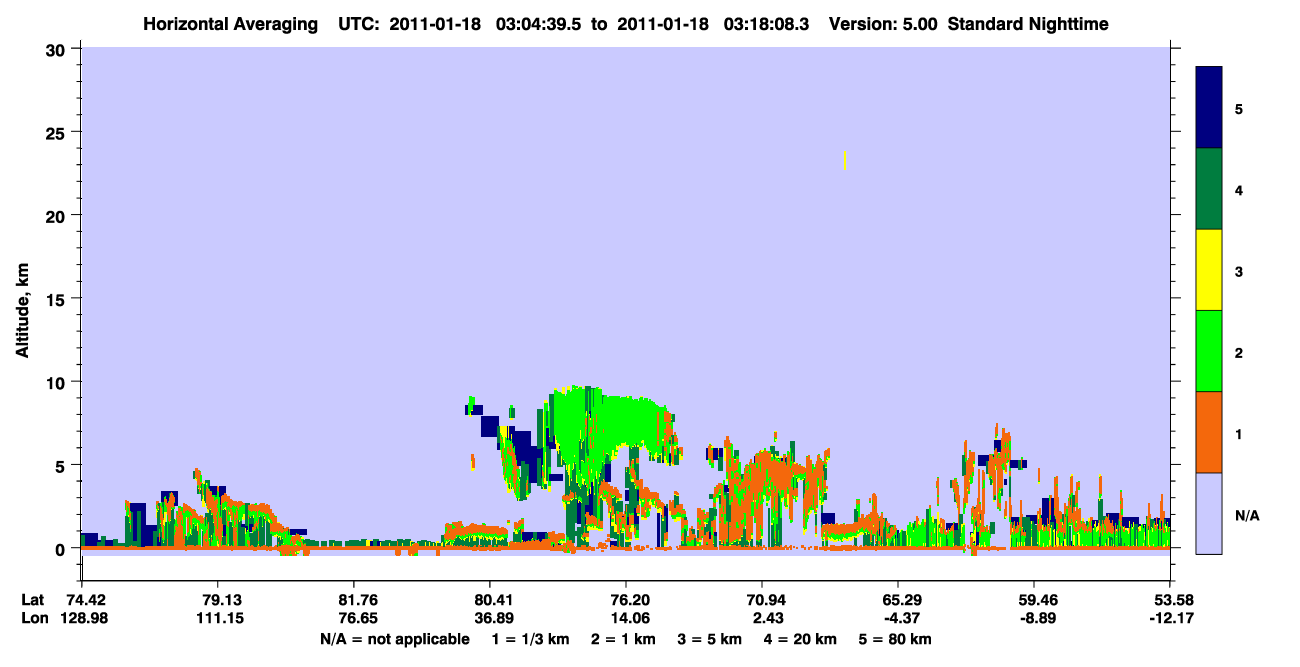1300x667 pixels.
Task: Click the y-axis tick label 25
Action: point(57,132)
